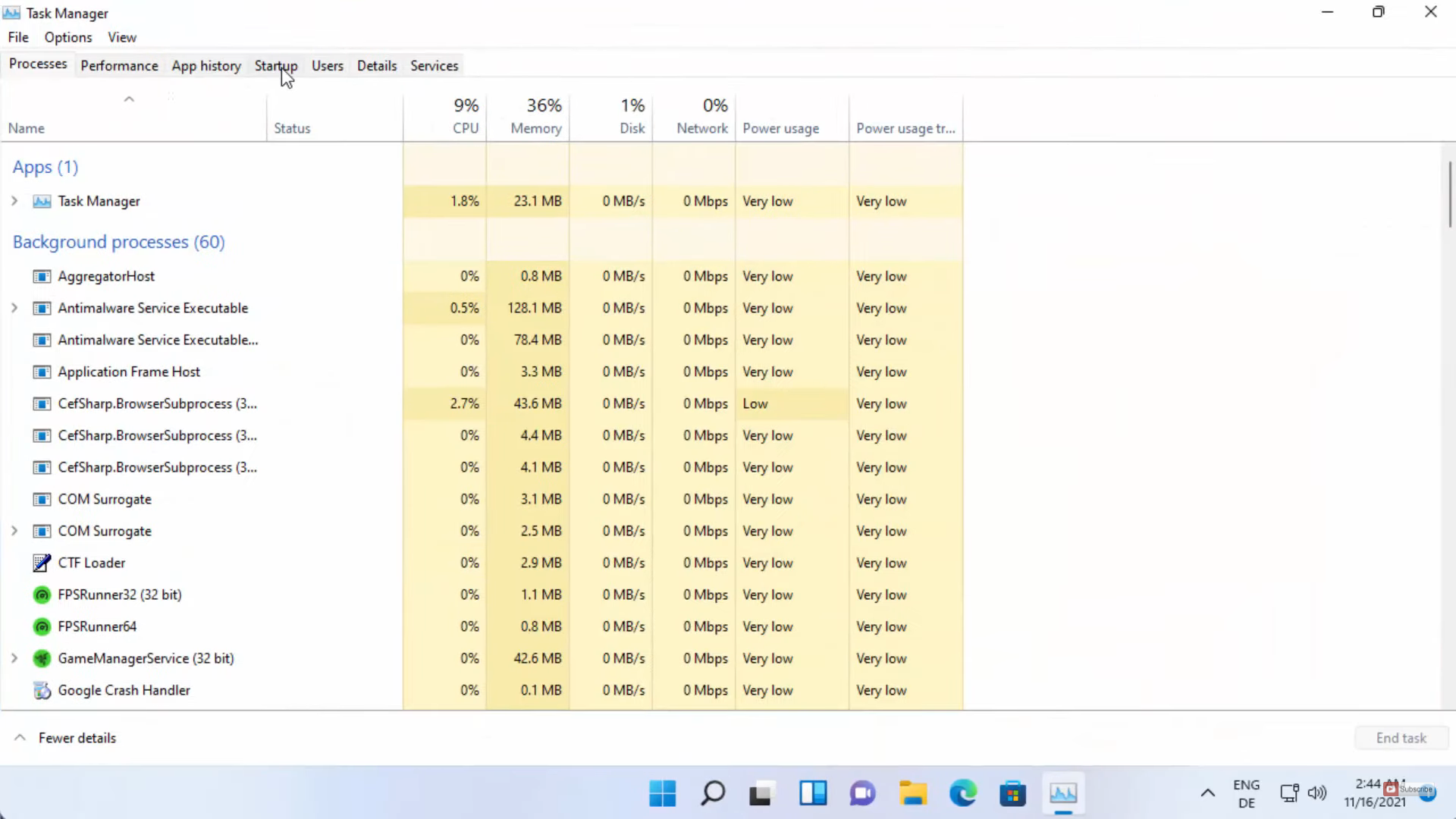Click the vertical scrollbar of process list
Viewport: 1456px width, 819px height.
(1449, 193)
